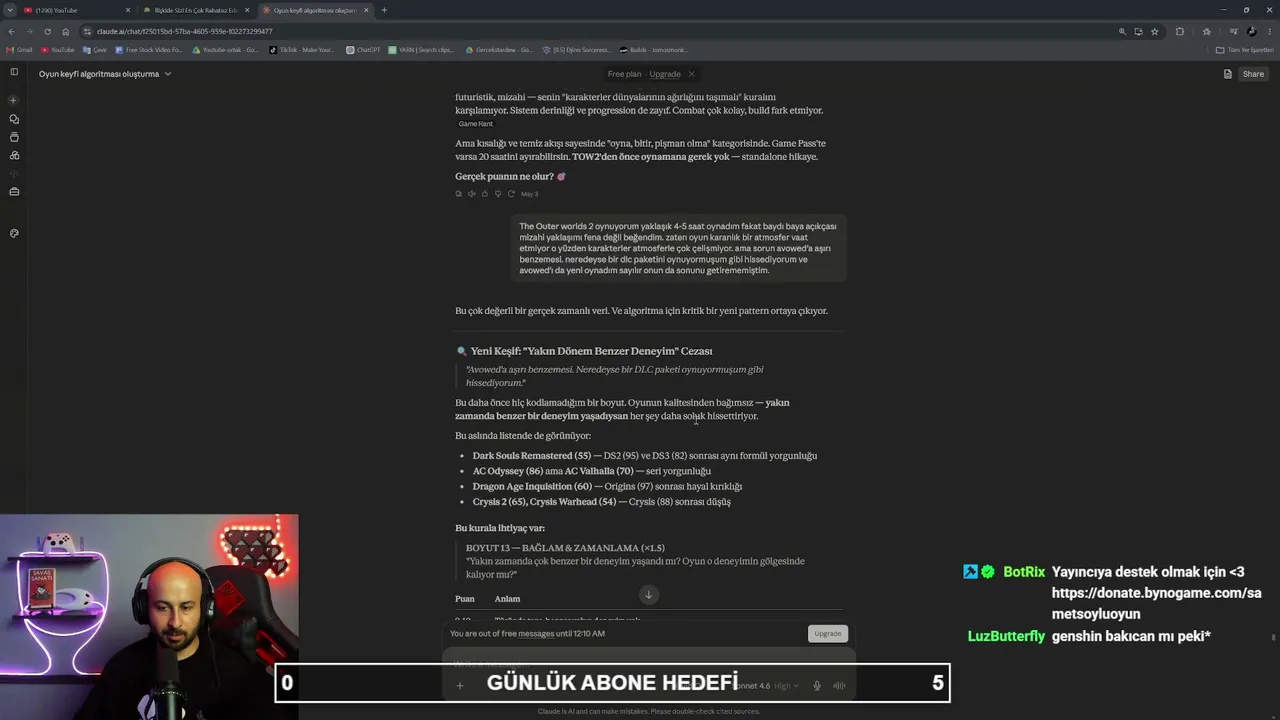This screenshot has height=720, width=1280.
Task: Open Projects from the sidebar
Action: pos(14,137)
